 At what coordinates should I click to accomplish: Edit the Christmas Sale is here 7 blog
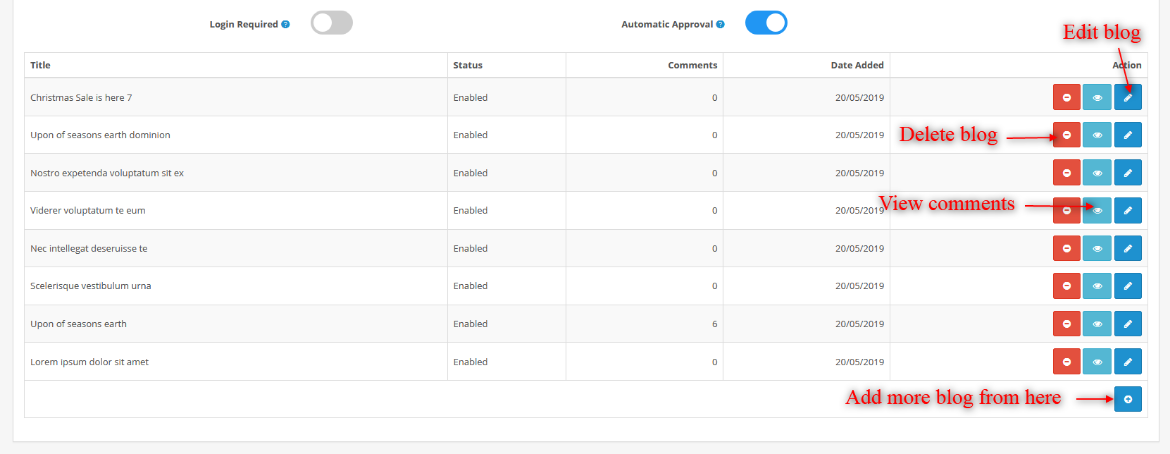coord(1128,97)
